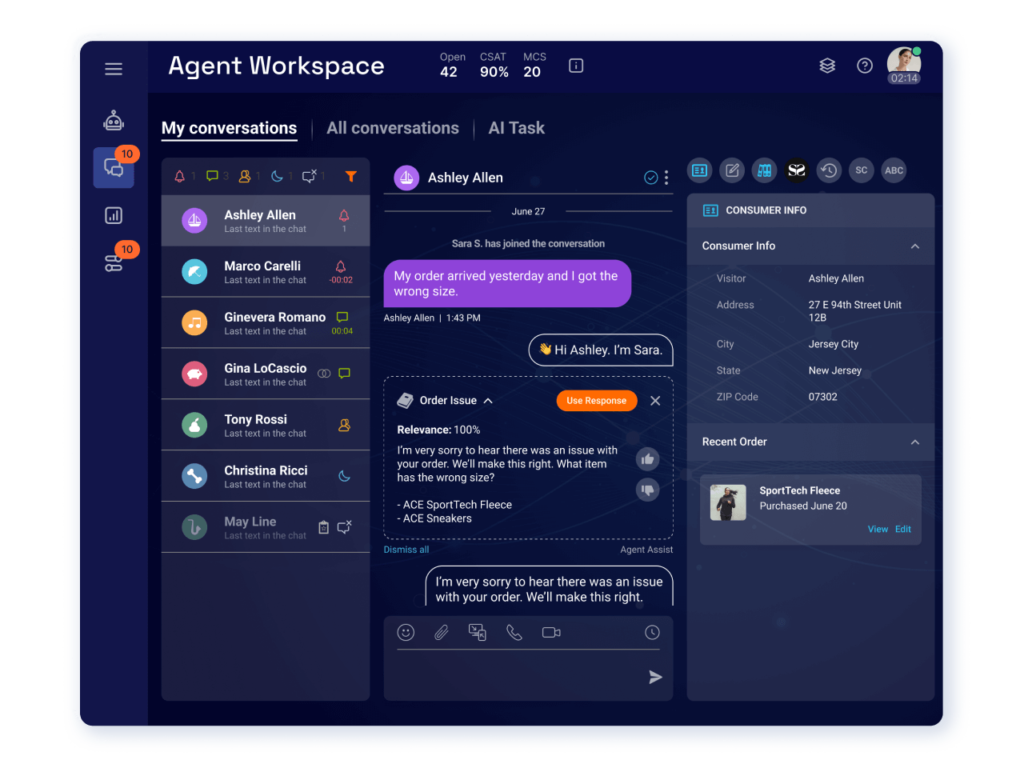The image size is (1024, 768).
Task: Select Ginevera Romano conversation
Action: 265,323
